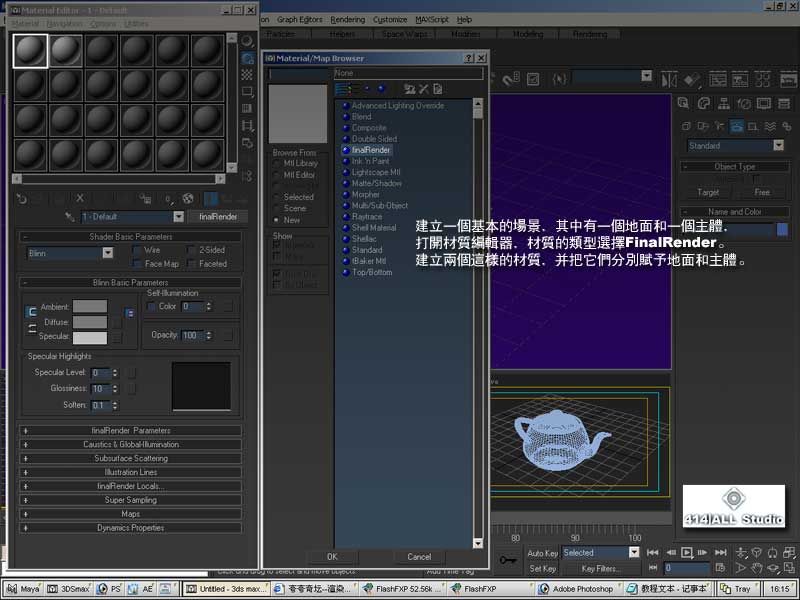The image size is (800, 600).
Task: Toggle Show Map in Viewport icon
Action: click(x=188, y=198)
